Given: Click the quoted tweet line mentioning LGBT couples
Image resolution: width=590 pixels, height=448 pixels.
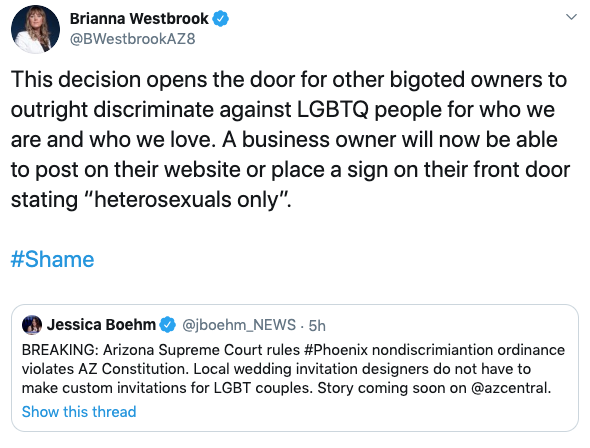Looking at the screenshot, I should coord(286,388).
